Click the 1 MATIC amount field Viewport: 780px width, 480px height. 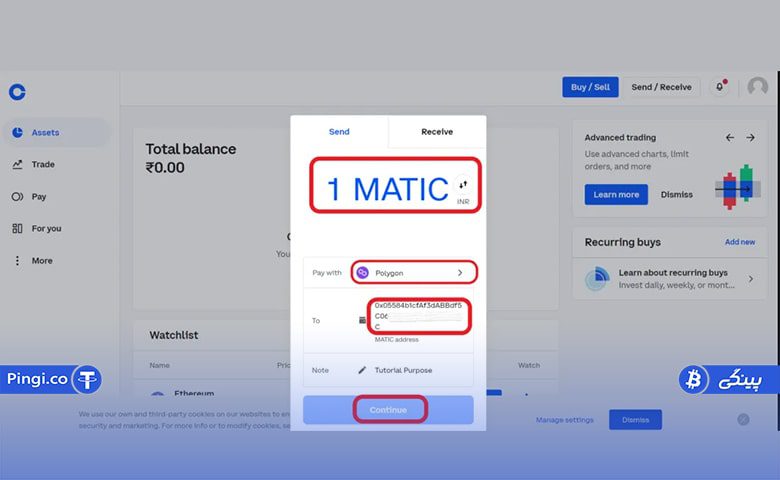coord(388,189)
